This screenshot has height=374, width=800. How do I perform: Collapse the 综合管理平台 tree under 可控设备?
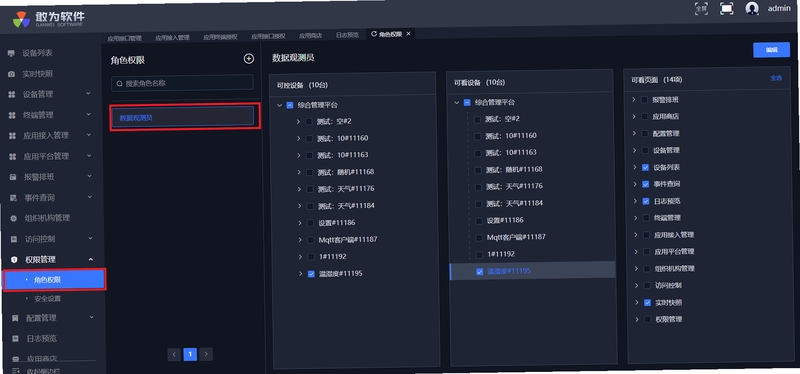click(x=279, y=105)
